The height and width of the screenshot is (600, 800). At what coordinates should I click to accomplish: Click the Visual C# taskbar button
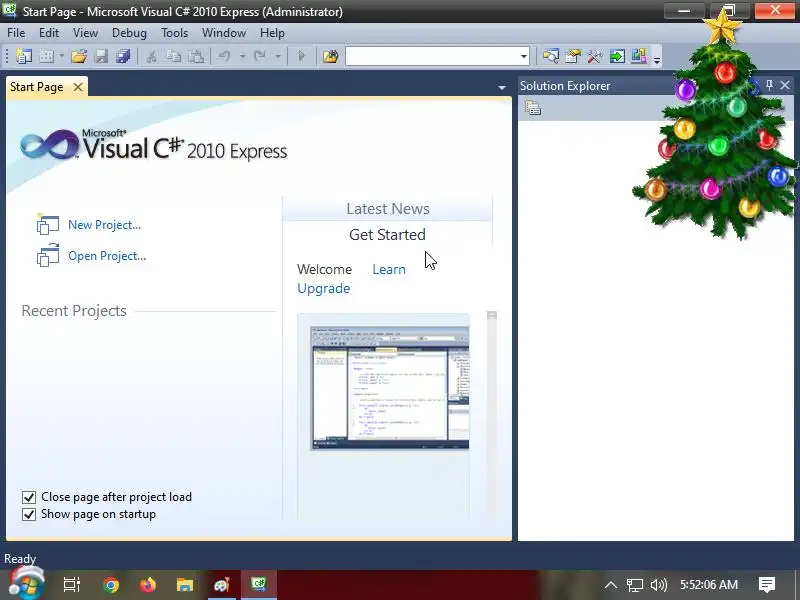[259, 585]
